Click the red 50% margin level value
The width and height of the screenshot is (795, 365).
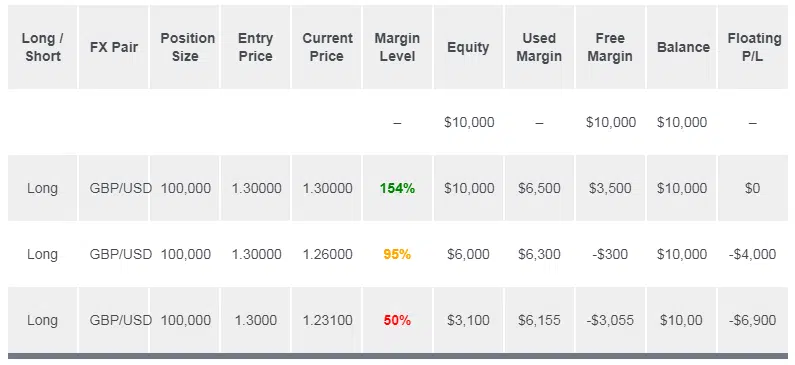pyautogui.click(x=398, y=320)
